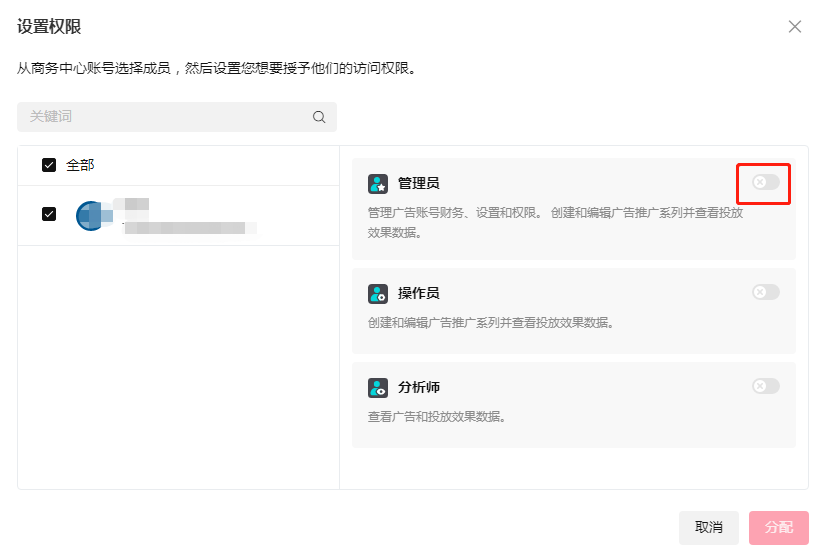Viewport: 824px width, 560px height.
Task: Click the 关键词 search input field
Action: point(165,117)
